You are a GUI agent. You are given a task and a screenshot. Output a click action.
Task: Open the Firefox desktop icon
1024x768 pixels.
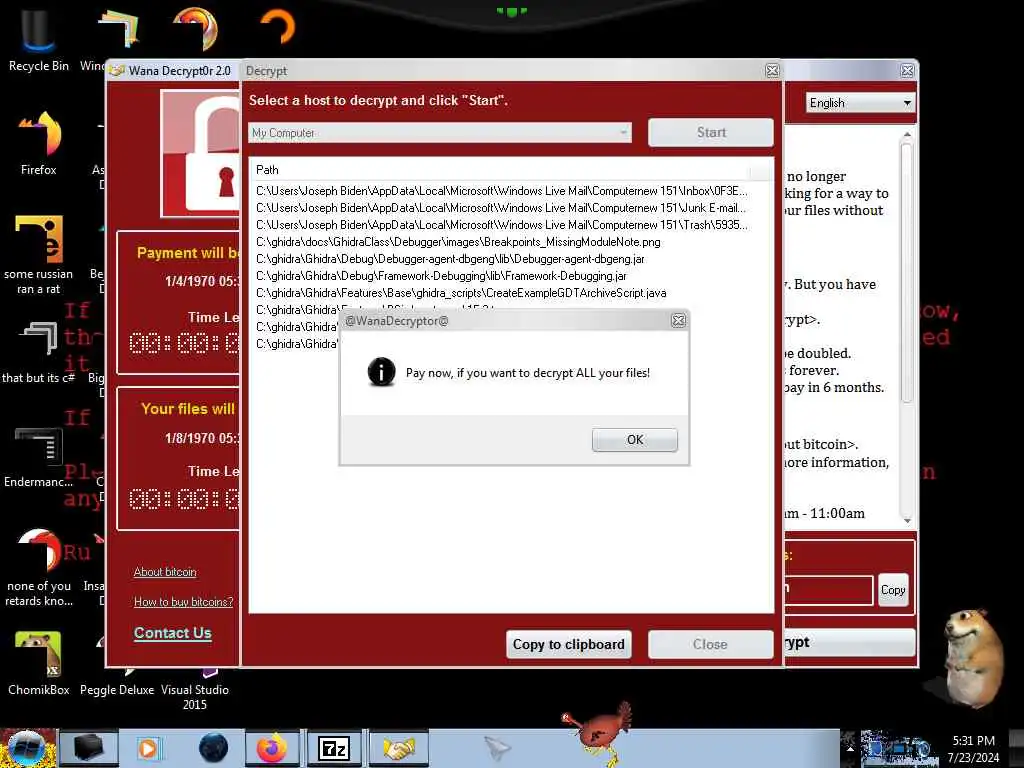39,143
